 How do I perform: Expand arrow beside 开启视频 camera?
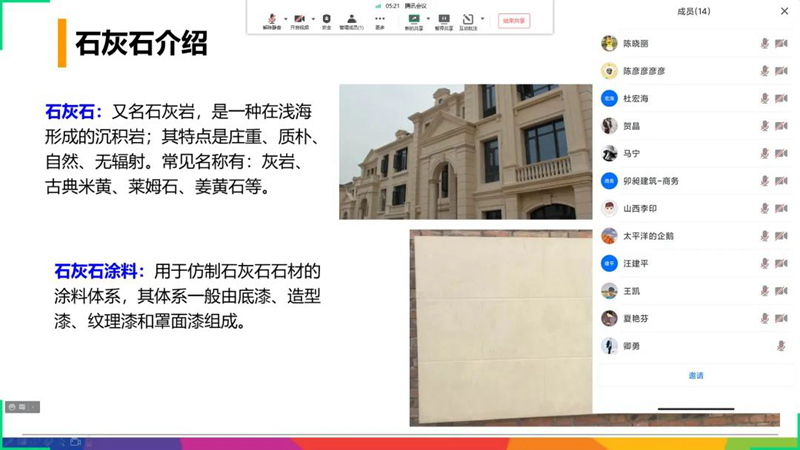pyautogui.click(x=313, y=19)
